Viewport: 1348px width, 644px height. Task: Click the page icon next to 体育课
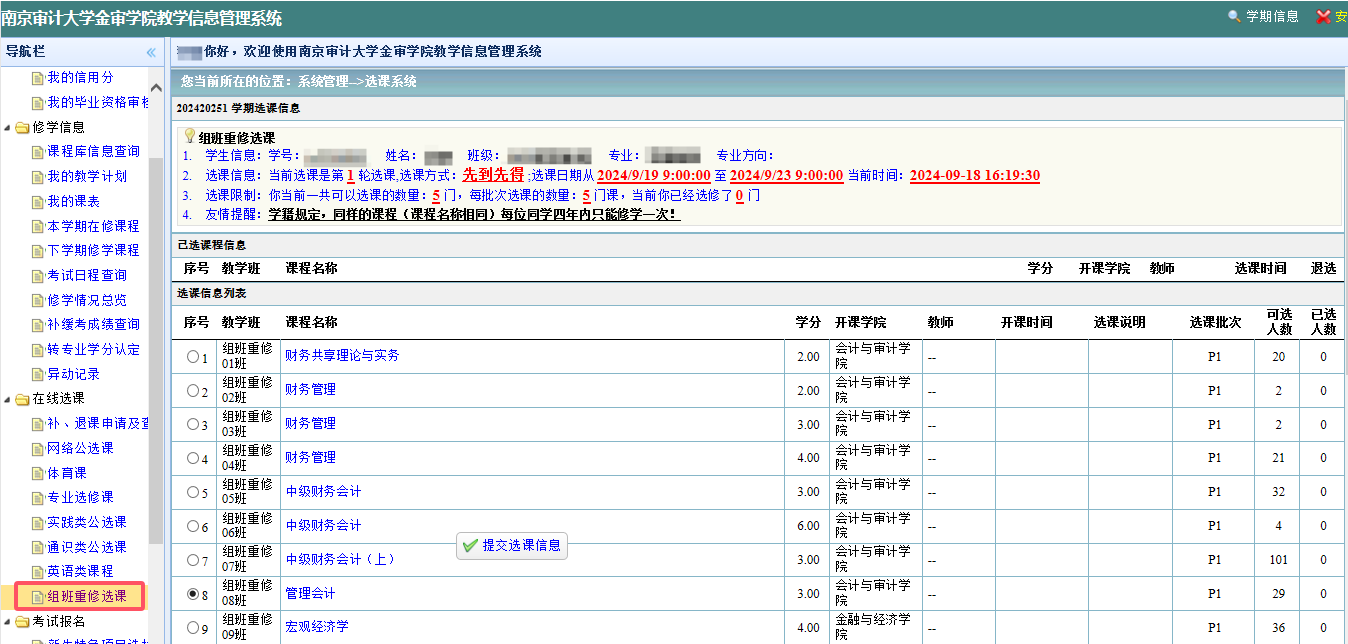click(38, 473)
